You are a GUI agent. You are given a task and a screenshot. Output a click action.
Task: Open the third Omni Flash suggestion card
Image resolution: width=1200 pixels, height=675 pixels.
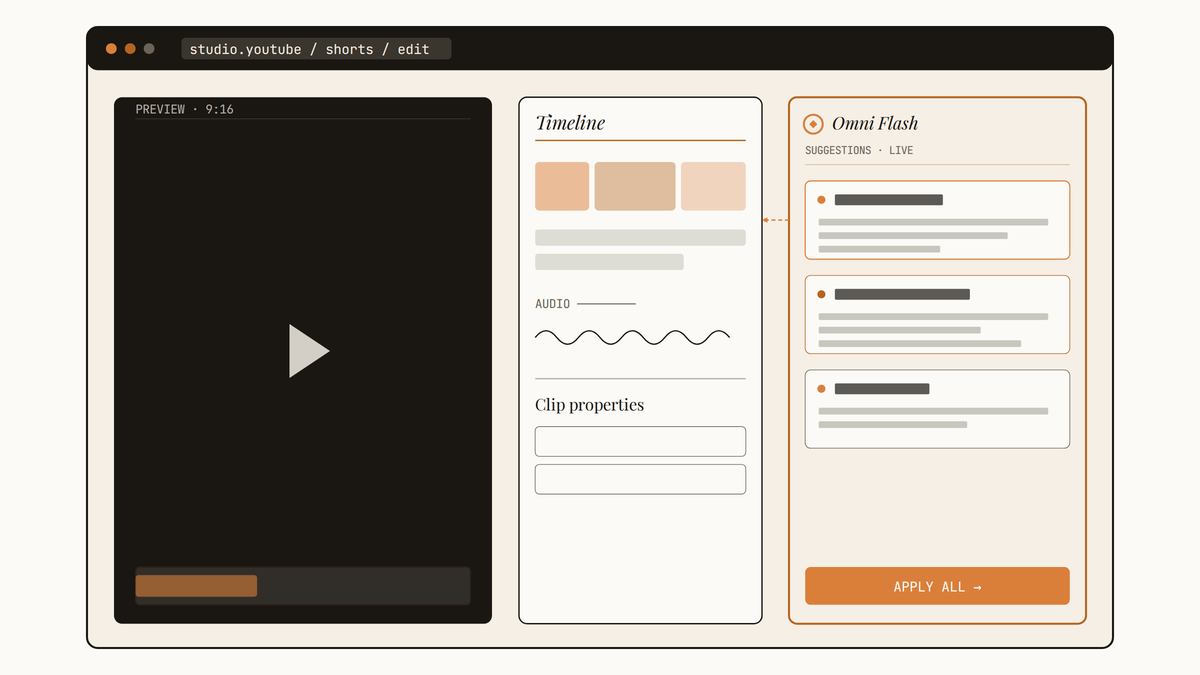937,409
